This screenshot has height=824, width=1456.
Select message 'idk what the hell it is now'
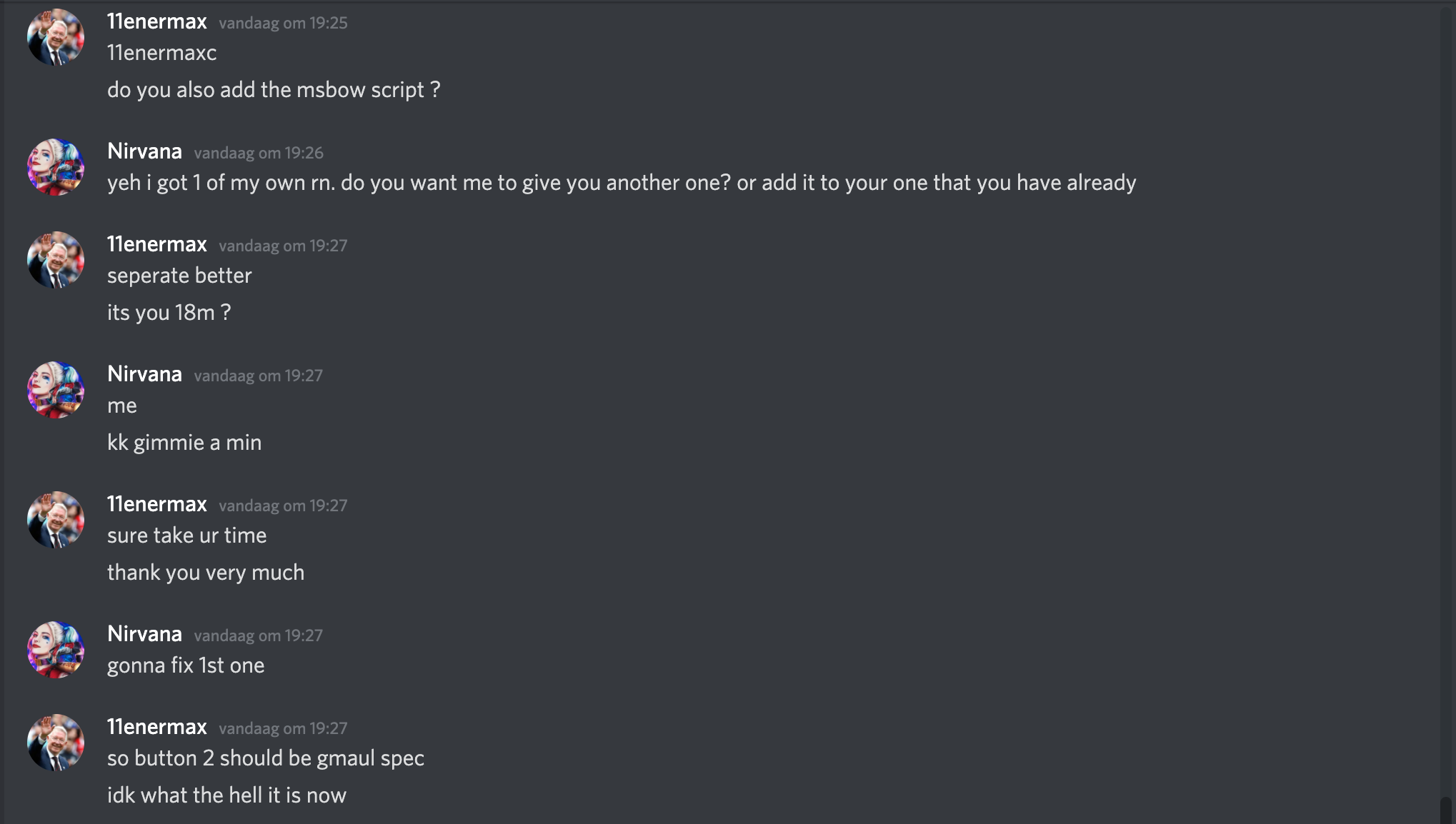(x=226, y=795)
